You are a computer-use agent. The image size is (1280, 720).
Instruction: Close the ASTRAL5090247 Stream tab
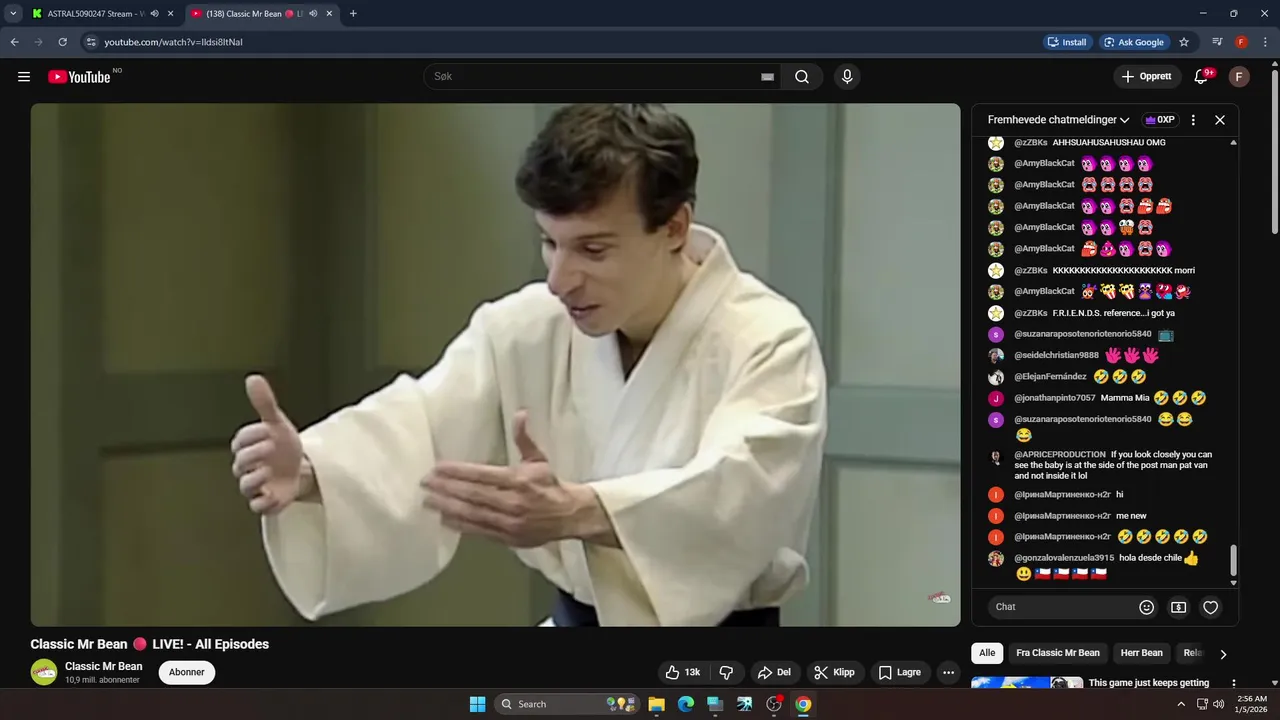[x=171, y=14]
